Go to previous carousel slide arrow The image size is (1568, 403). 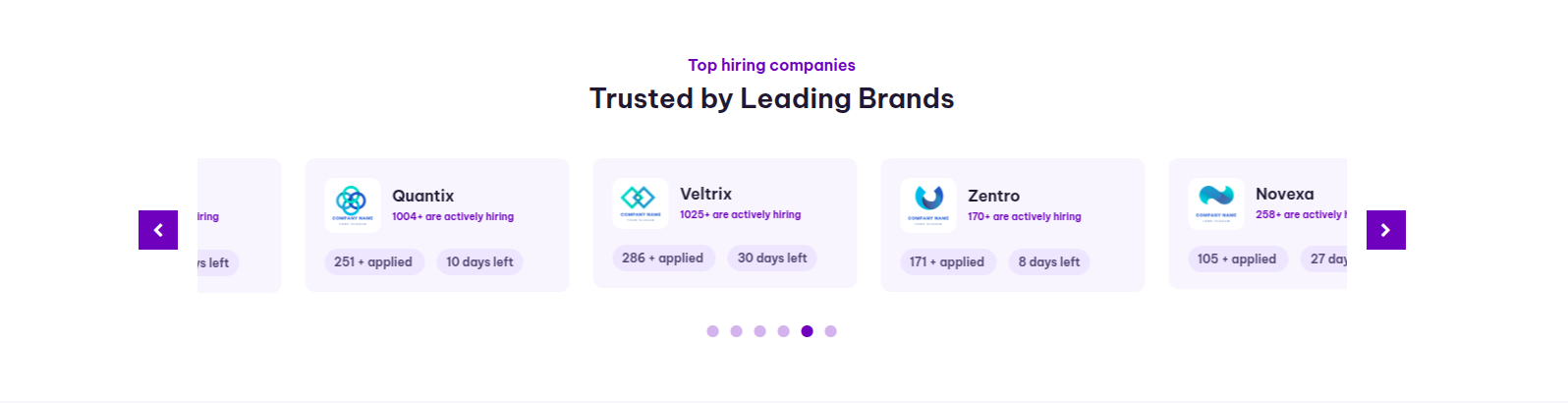click(x=158, y=230)
